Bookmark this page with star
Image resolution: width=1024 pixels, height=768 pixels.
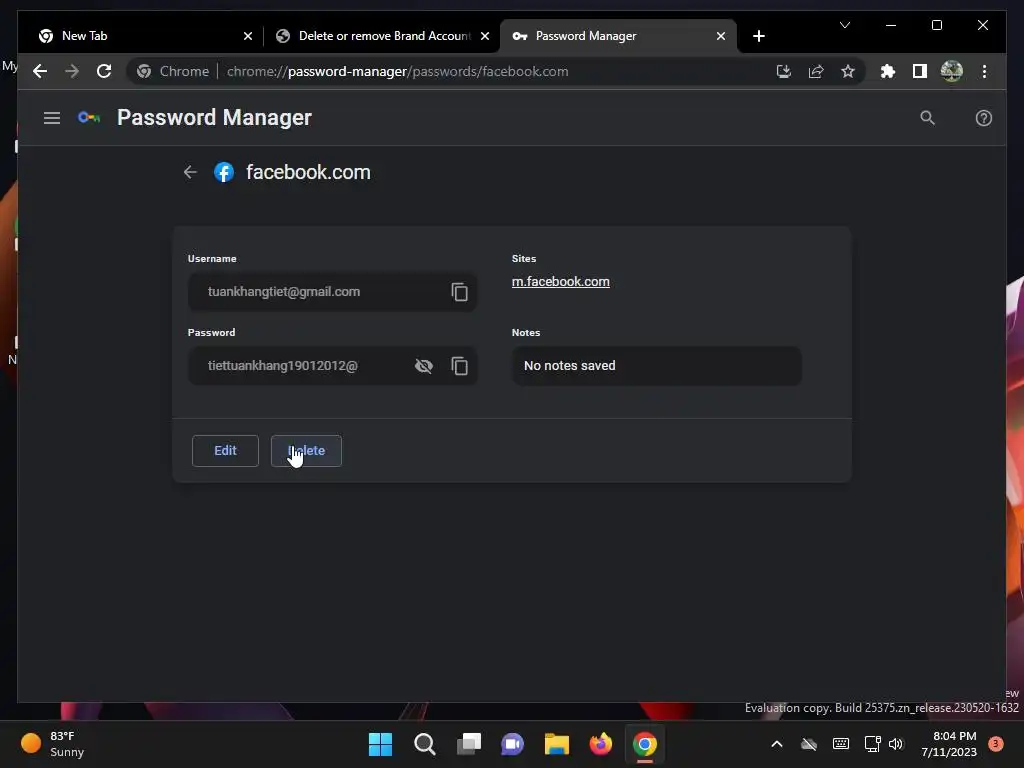click(848, 71)
